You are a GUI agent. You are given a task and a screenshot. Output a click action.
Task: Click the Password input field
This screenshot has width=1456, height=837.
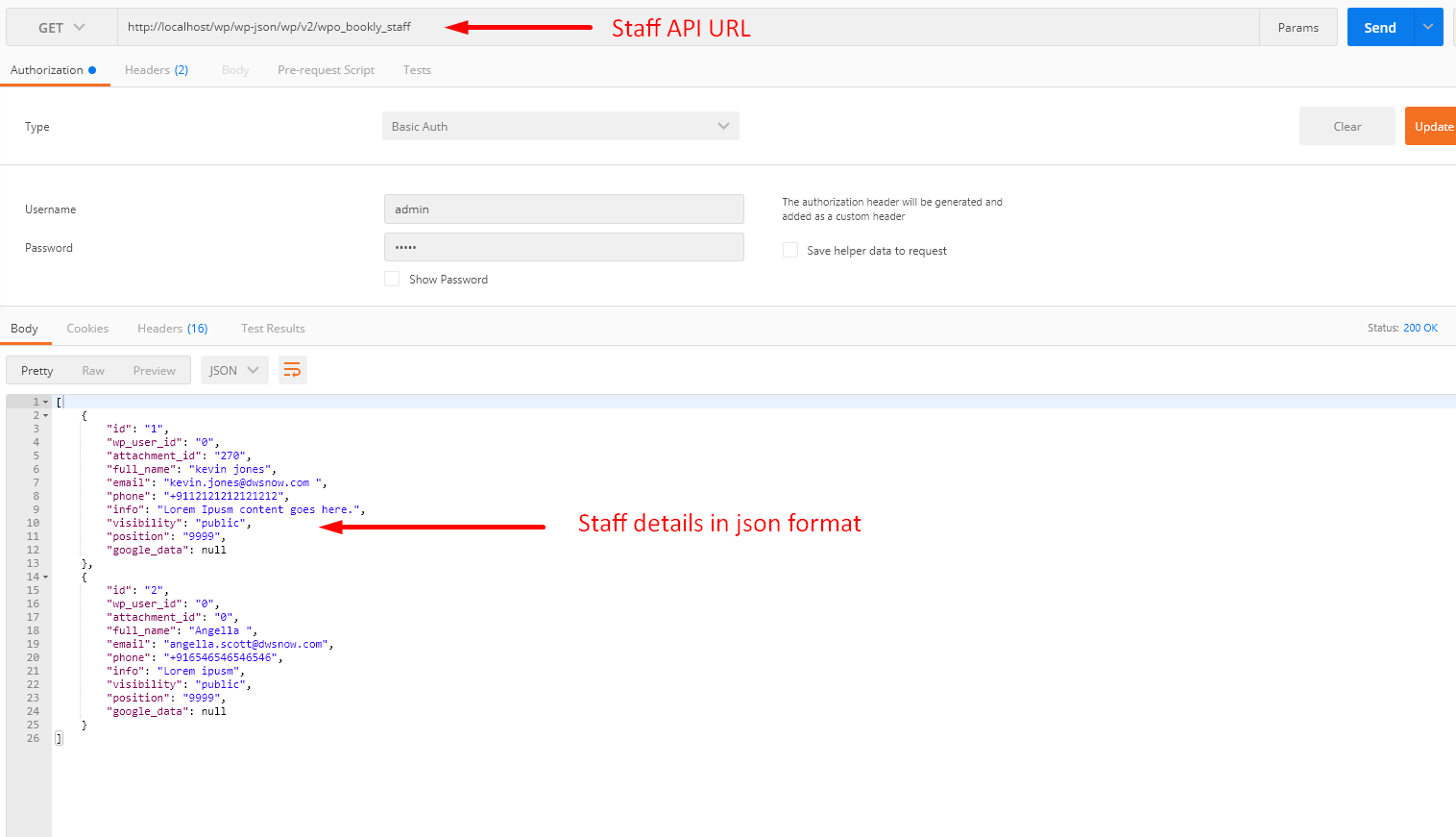pyautogui.click(x=564, y=247)
